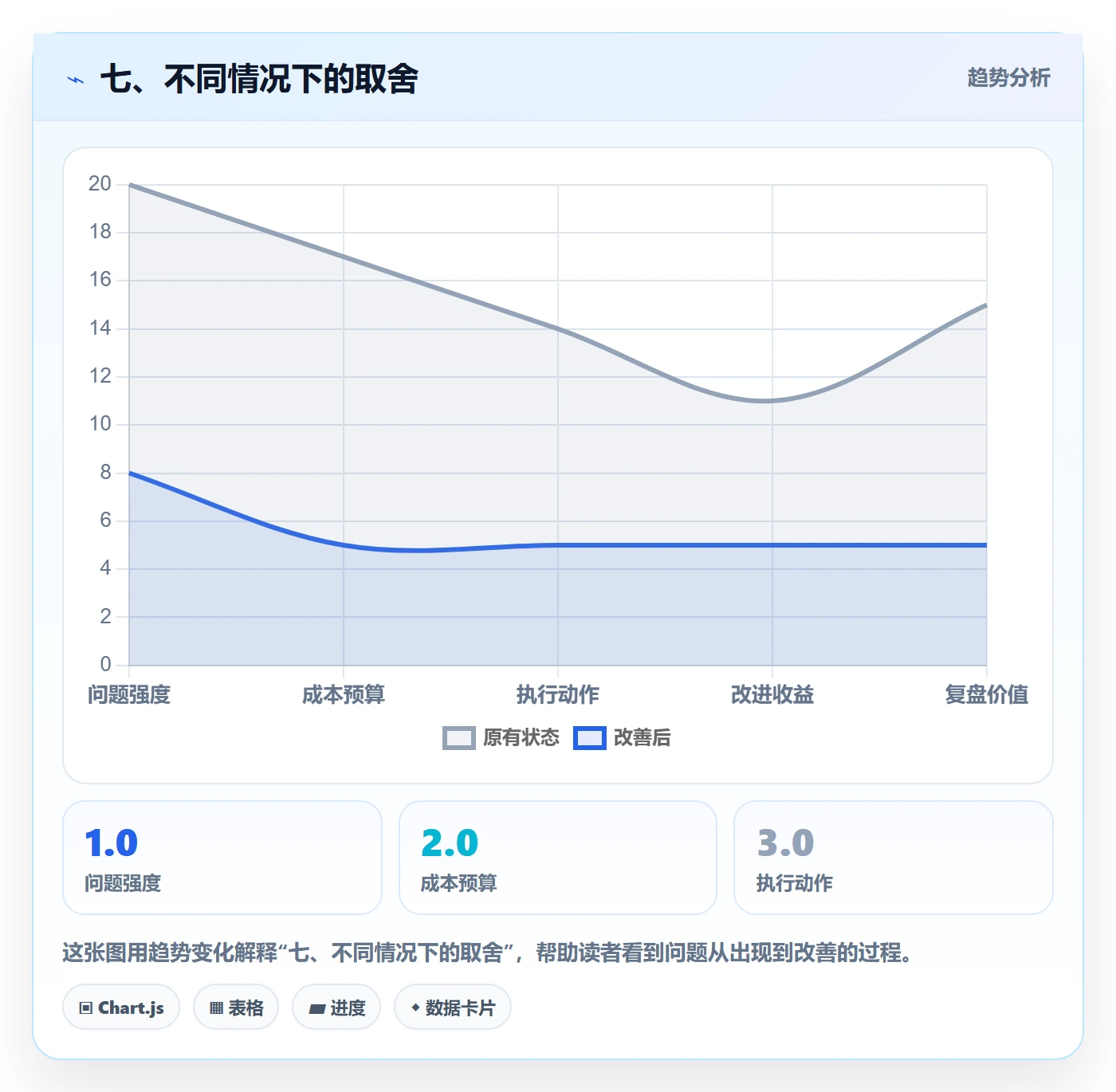
Task: Click the lightning icon beside the title
Action: [76, 80]
